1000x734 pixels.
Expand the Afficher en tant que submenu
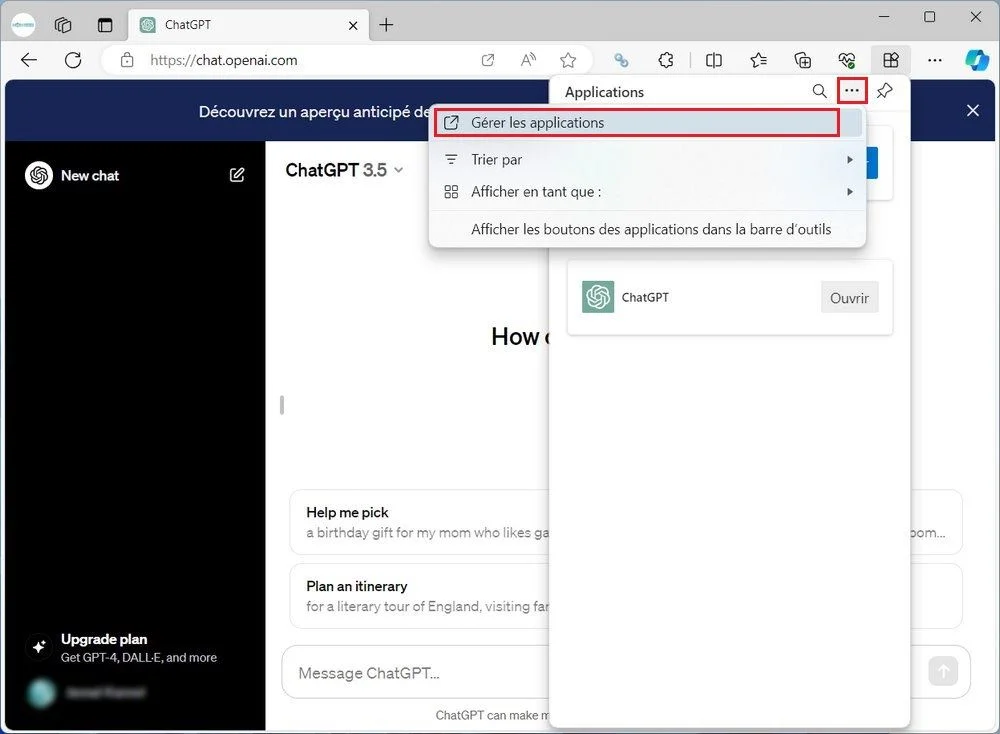coord(647,191)
